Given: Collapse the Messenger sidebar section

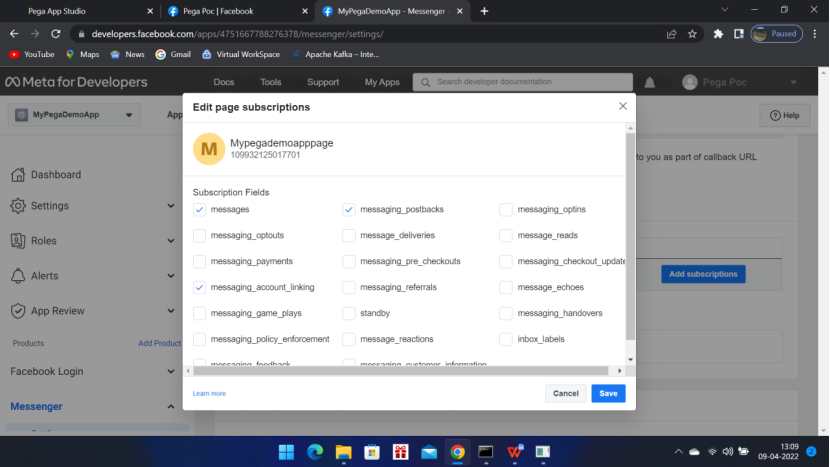Looking at the screenshot, I should coord(170,407).
